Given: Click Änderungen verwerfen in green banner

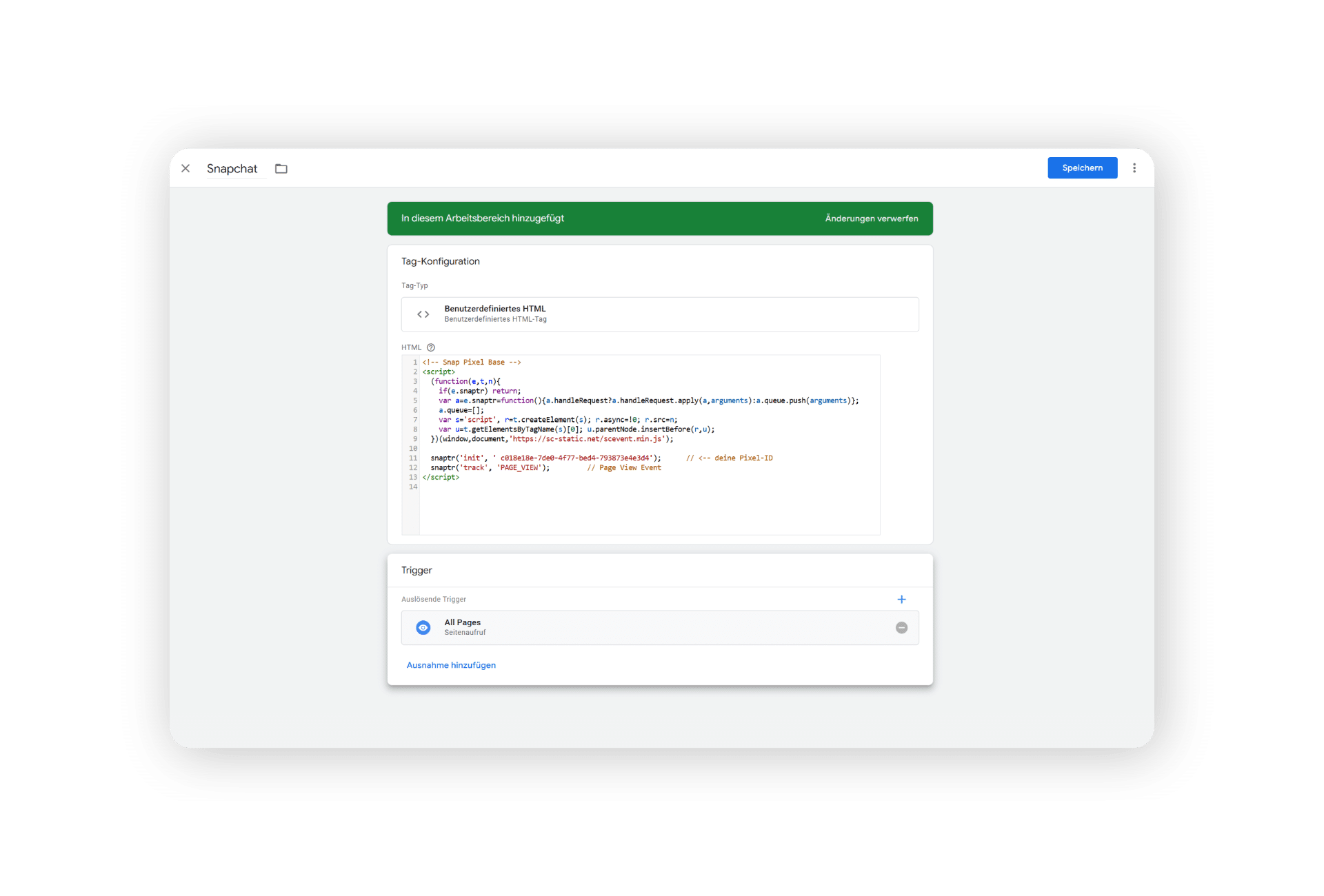Looking at the screenshot, I should click(871, 218).
